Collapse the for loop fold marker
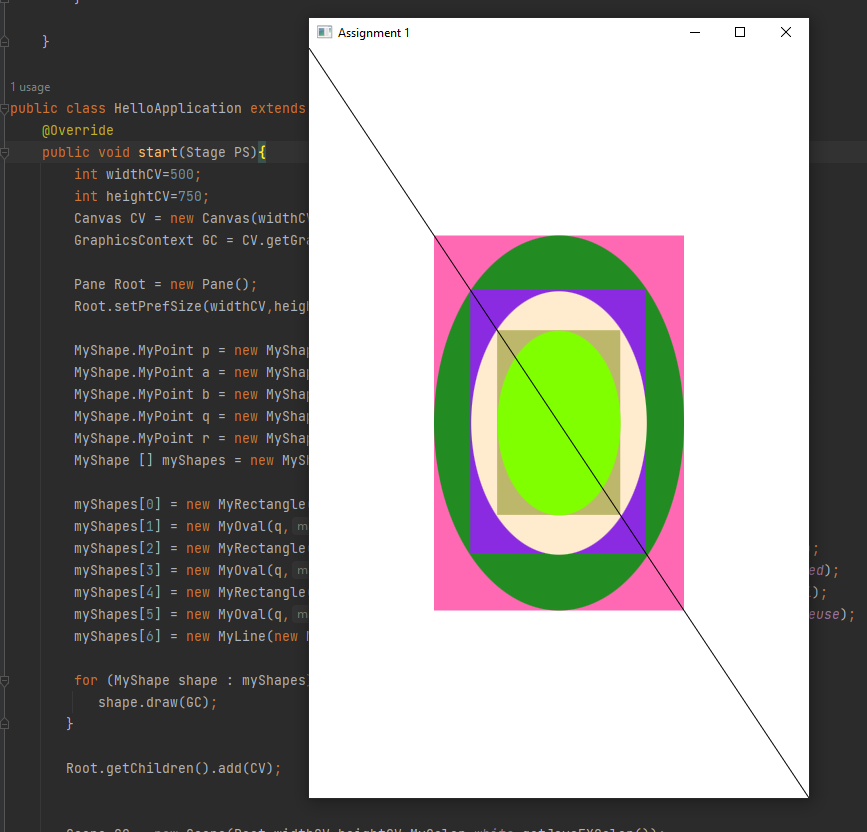 5,681
